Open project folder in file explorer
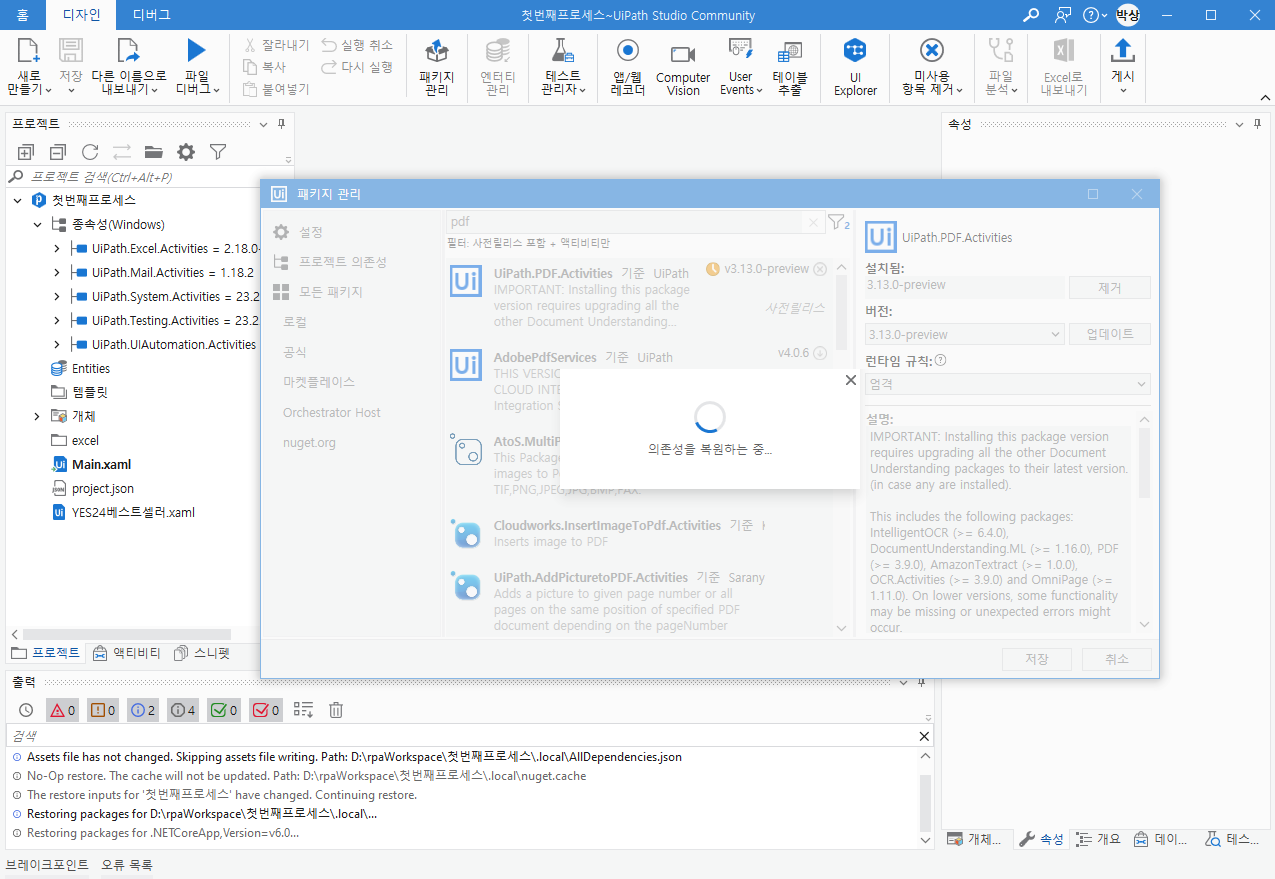The image size is (1275, 879). click(x=153, y=152)
